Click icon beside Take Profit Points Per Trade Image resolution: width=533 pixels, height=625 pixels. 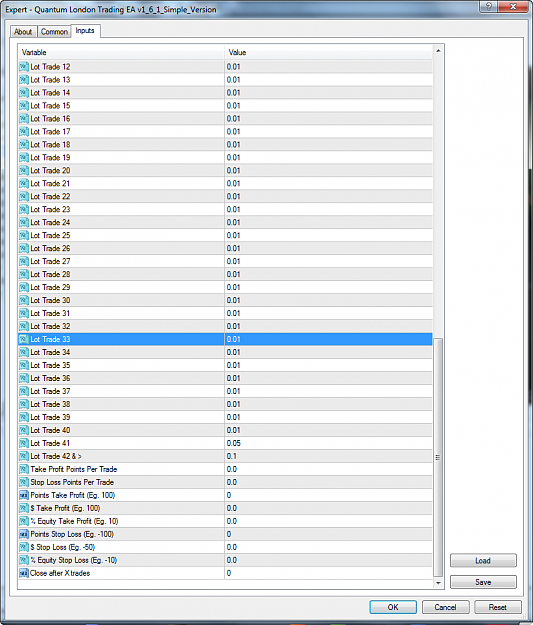pos(24,469)
